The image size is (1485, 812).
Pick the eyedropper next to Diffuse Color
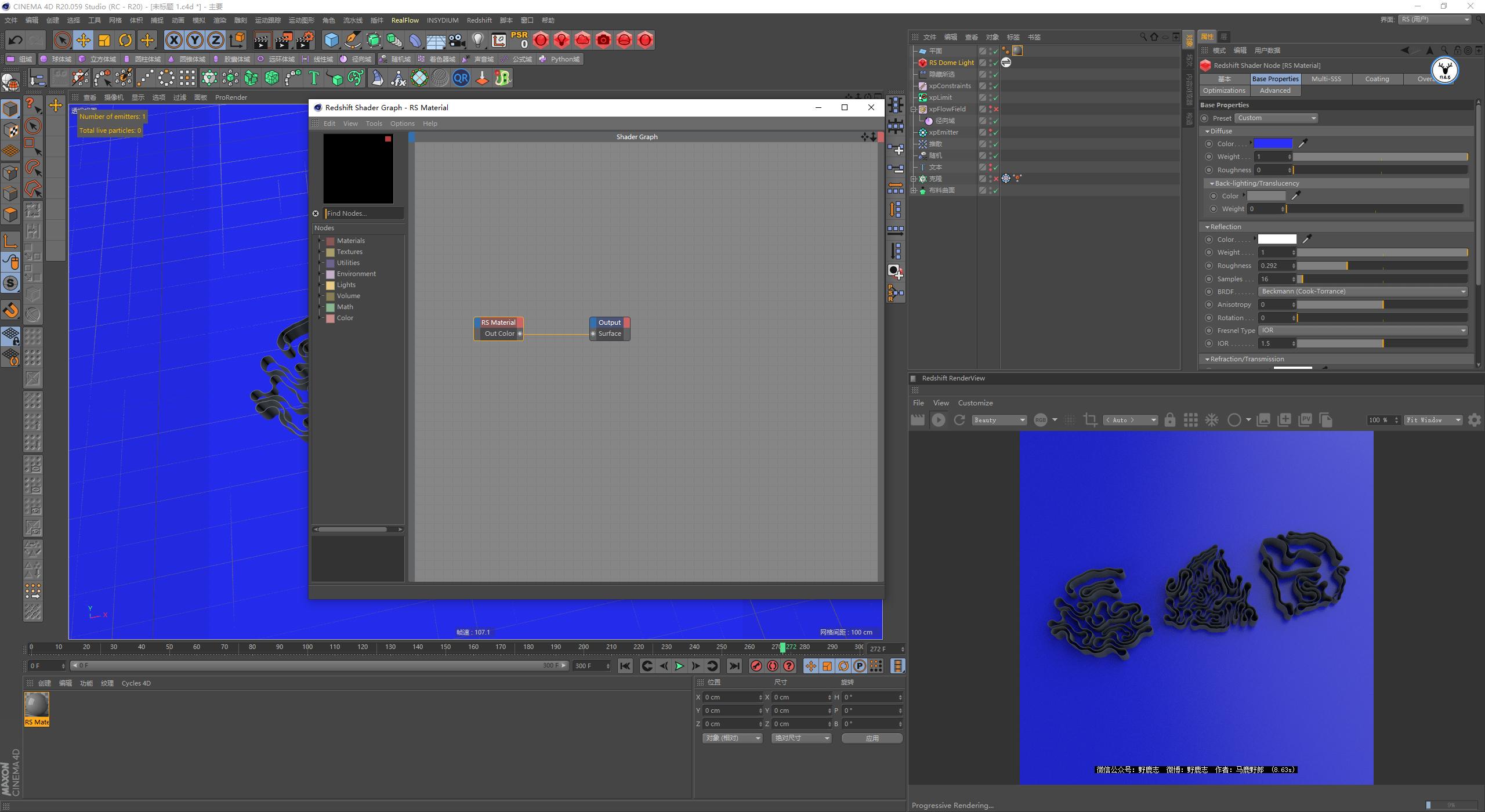click(1302, 143)
